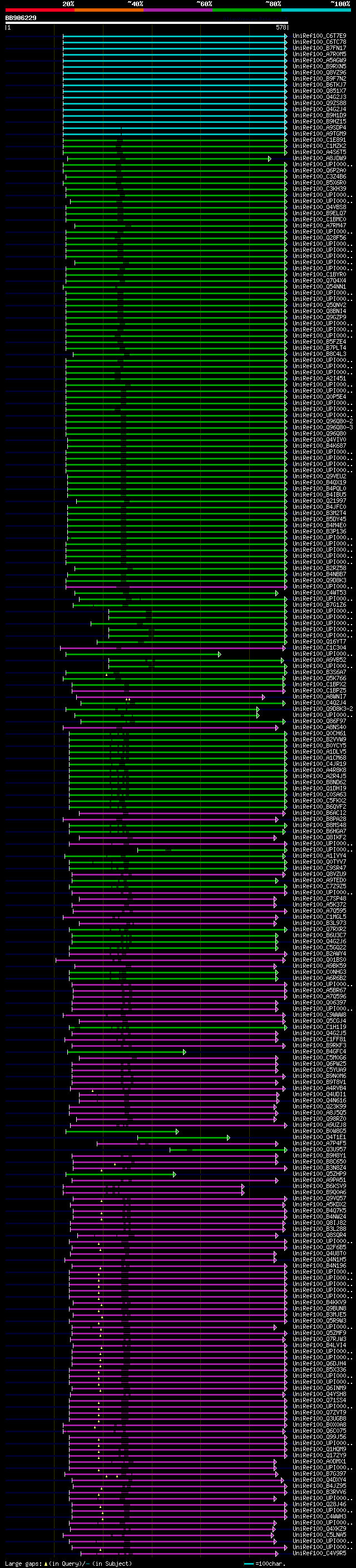Open hit UniRef100_A1IVY4
This screenshot has height=1568, width=356.
pos(319,856)
